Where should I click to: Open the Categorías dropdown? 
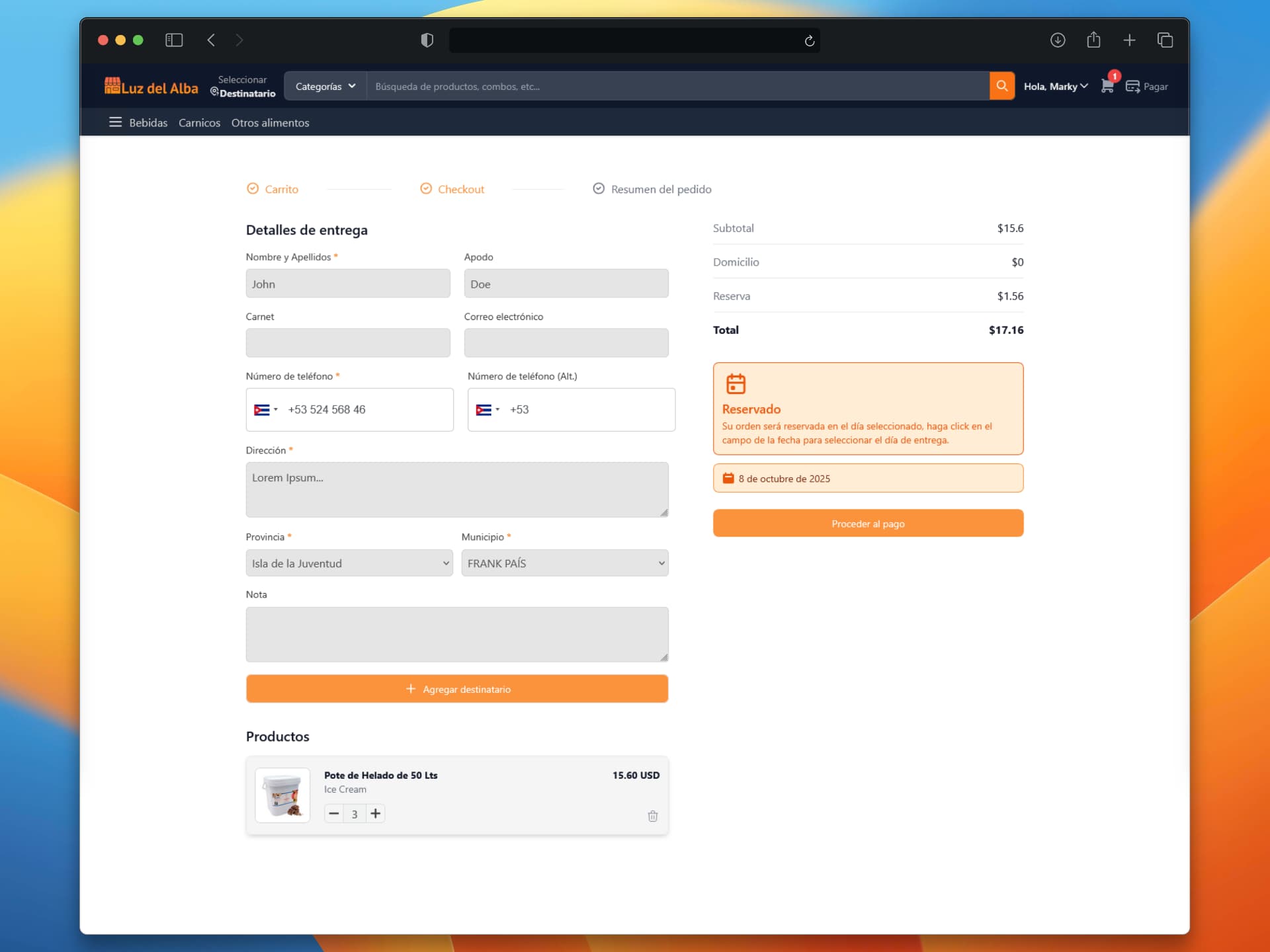point(325,86)
